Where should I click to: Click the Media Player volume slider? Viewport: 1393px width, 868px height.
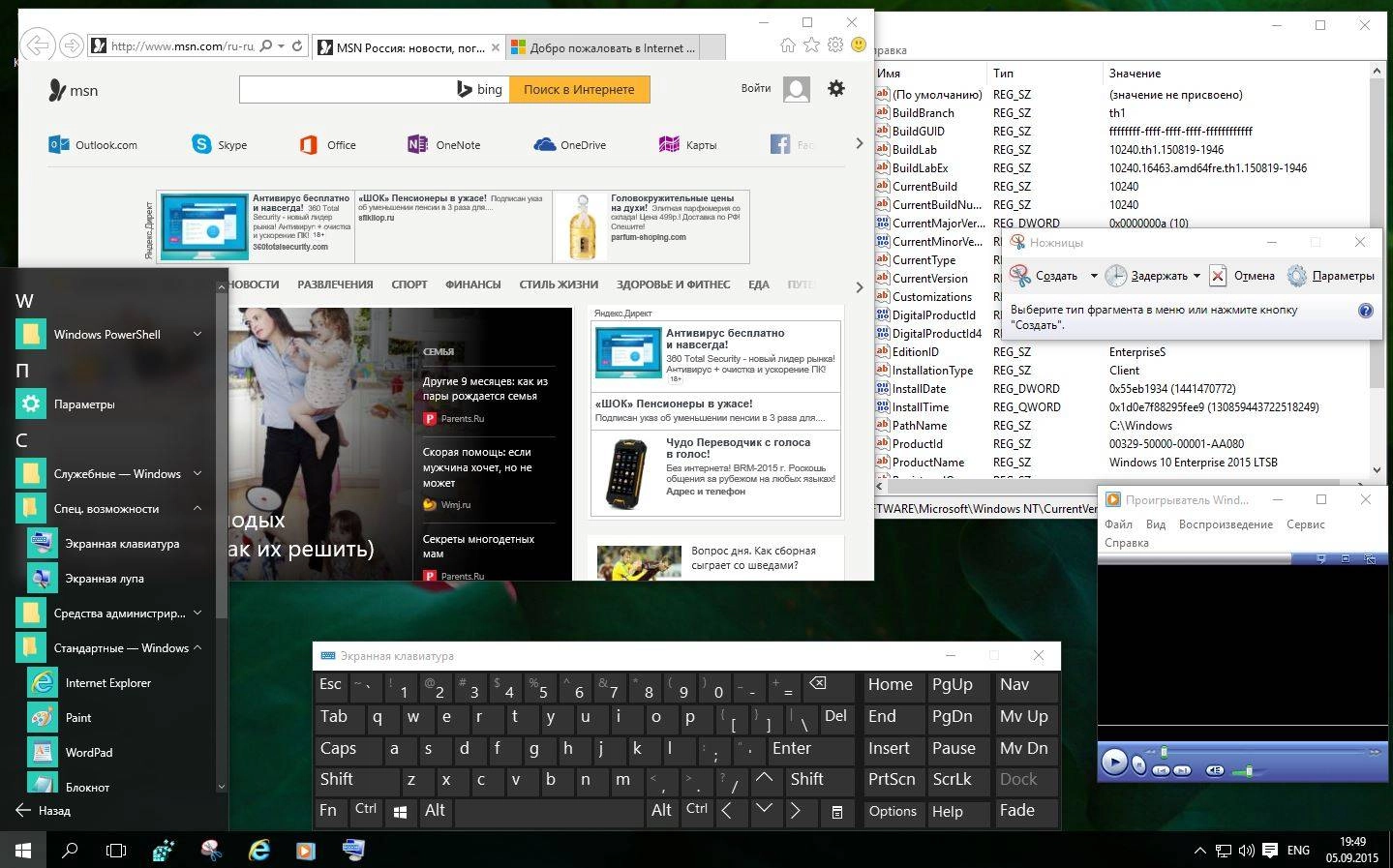pyautogui.click(x=1249, y=771)
